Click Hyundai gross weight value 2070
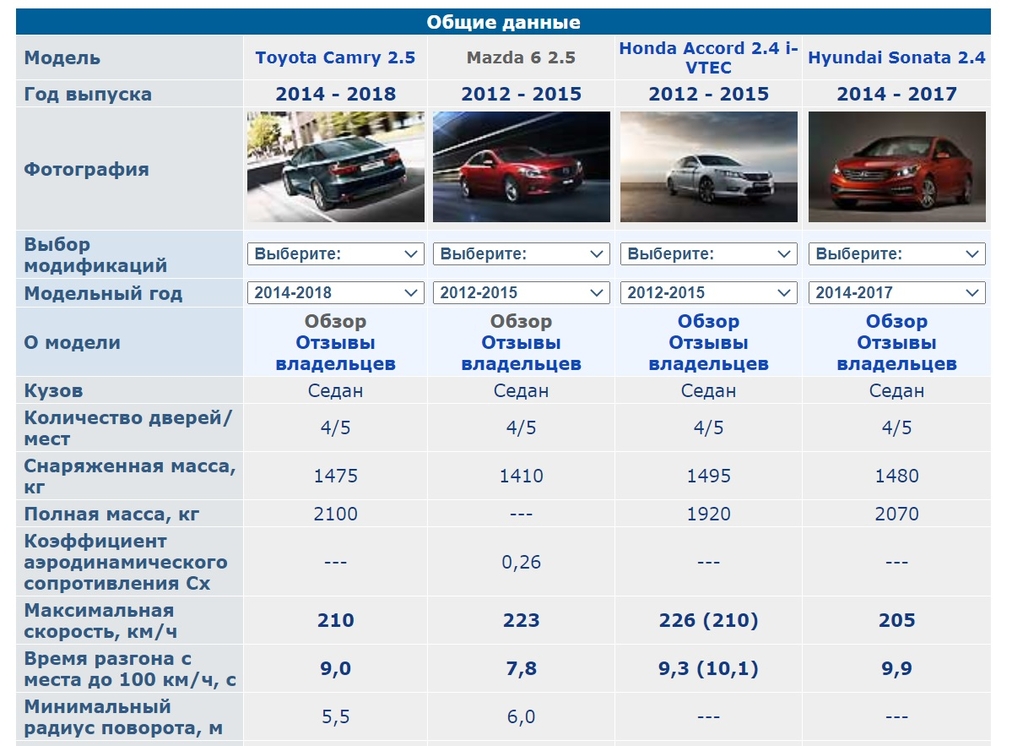1023x746 pixels. click(897, 514)
